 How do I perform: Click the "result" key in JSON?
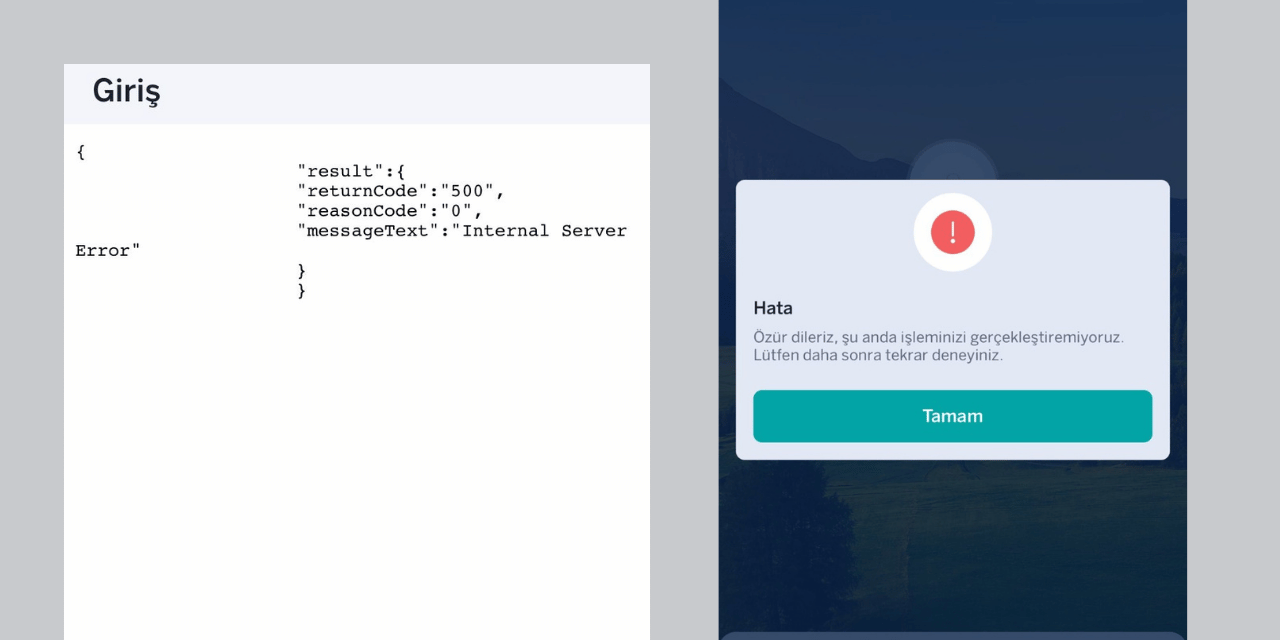[x=340, y=171]
